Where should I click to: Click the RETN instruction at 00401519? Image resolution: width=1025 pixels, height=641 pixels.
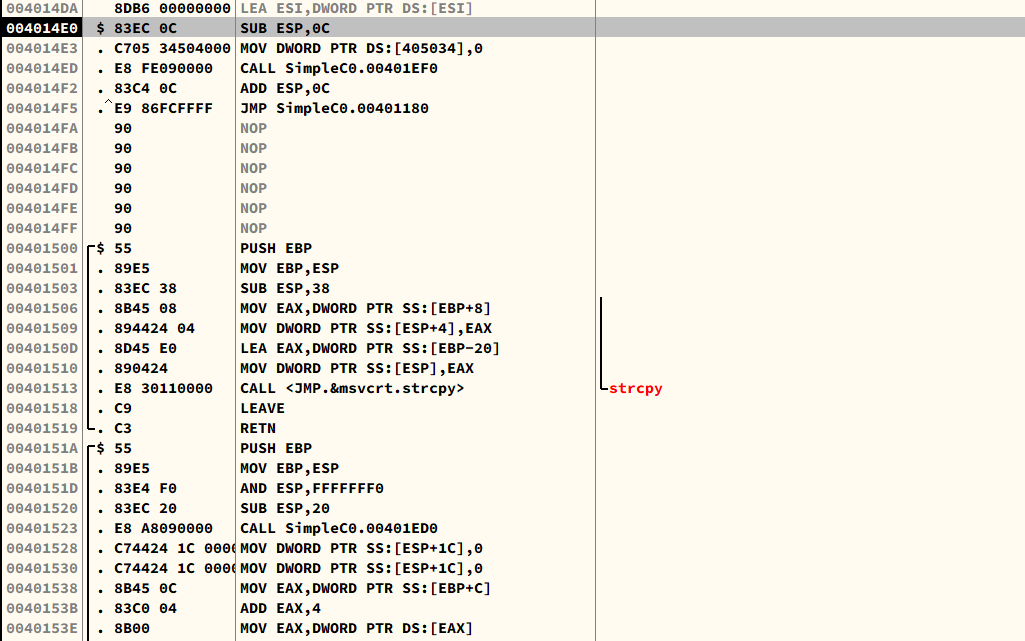point(257,428)
